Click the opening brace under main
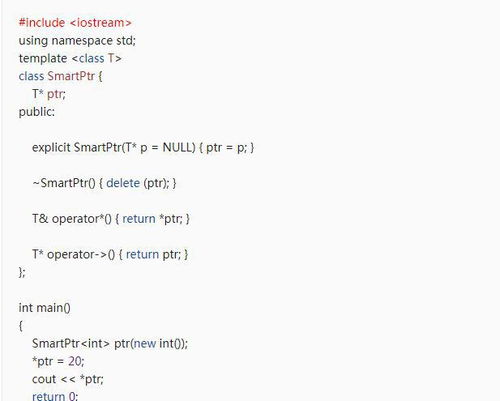The image size is (500, 401). [21, 326]
